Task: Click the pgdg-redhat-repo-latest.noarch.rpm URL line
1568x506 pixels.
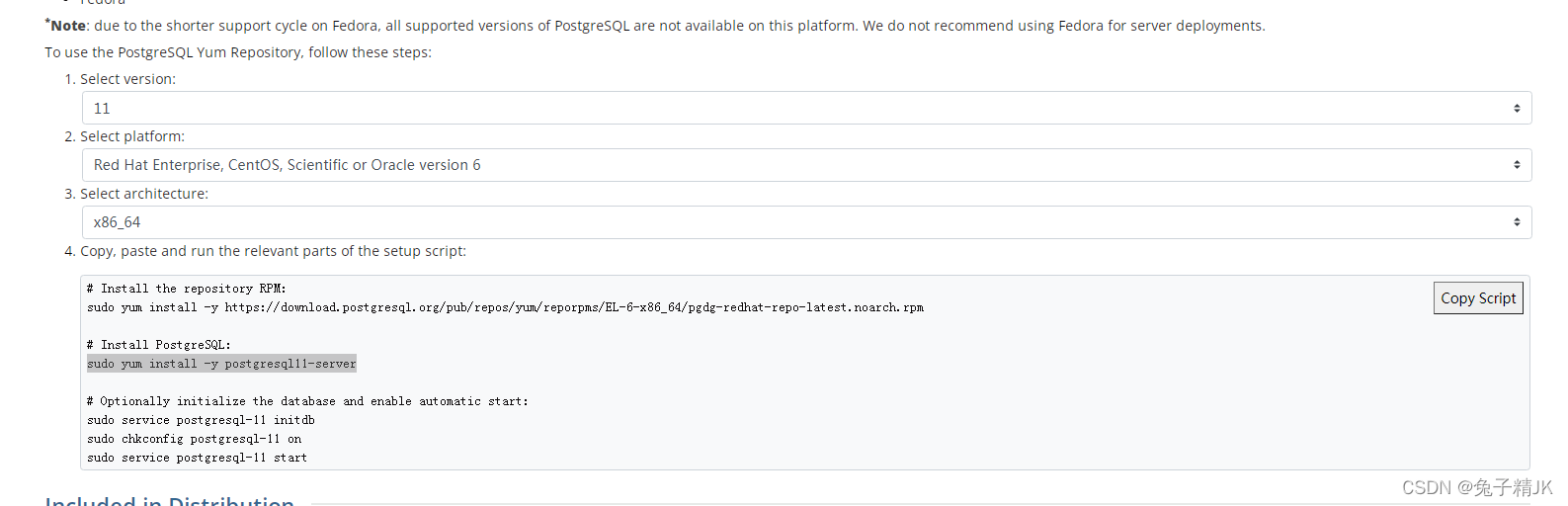Action: (x=505, y=307)
